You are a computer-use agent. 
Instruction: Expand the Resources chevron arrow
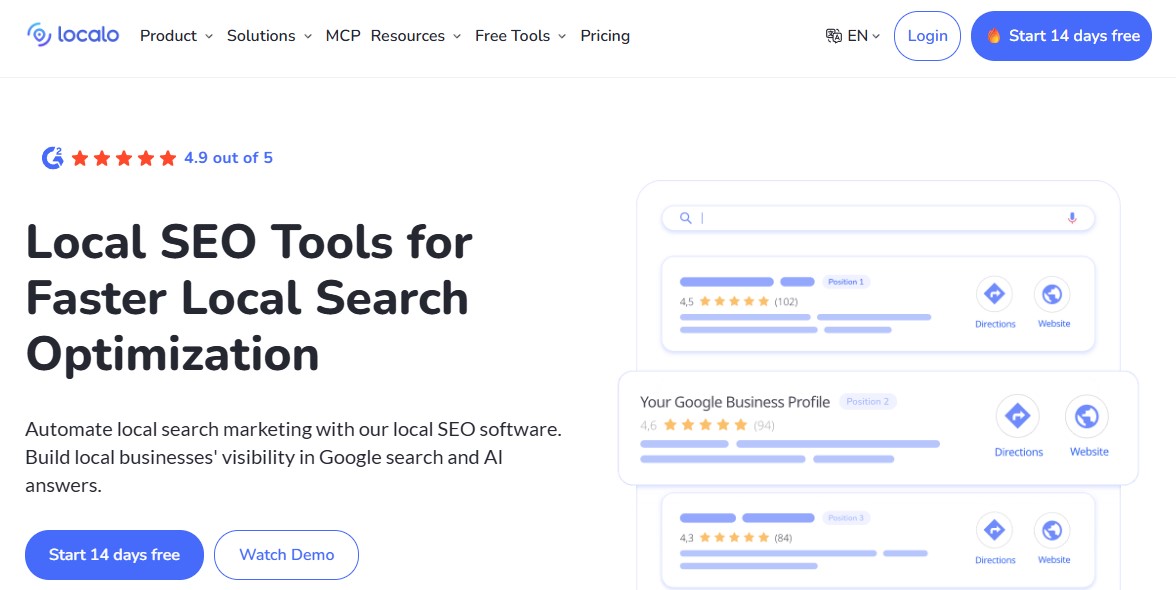457,36
